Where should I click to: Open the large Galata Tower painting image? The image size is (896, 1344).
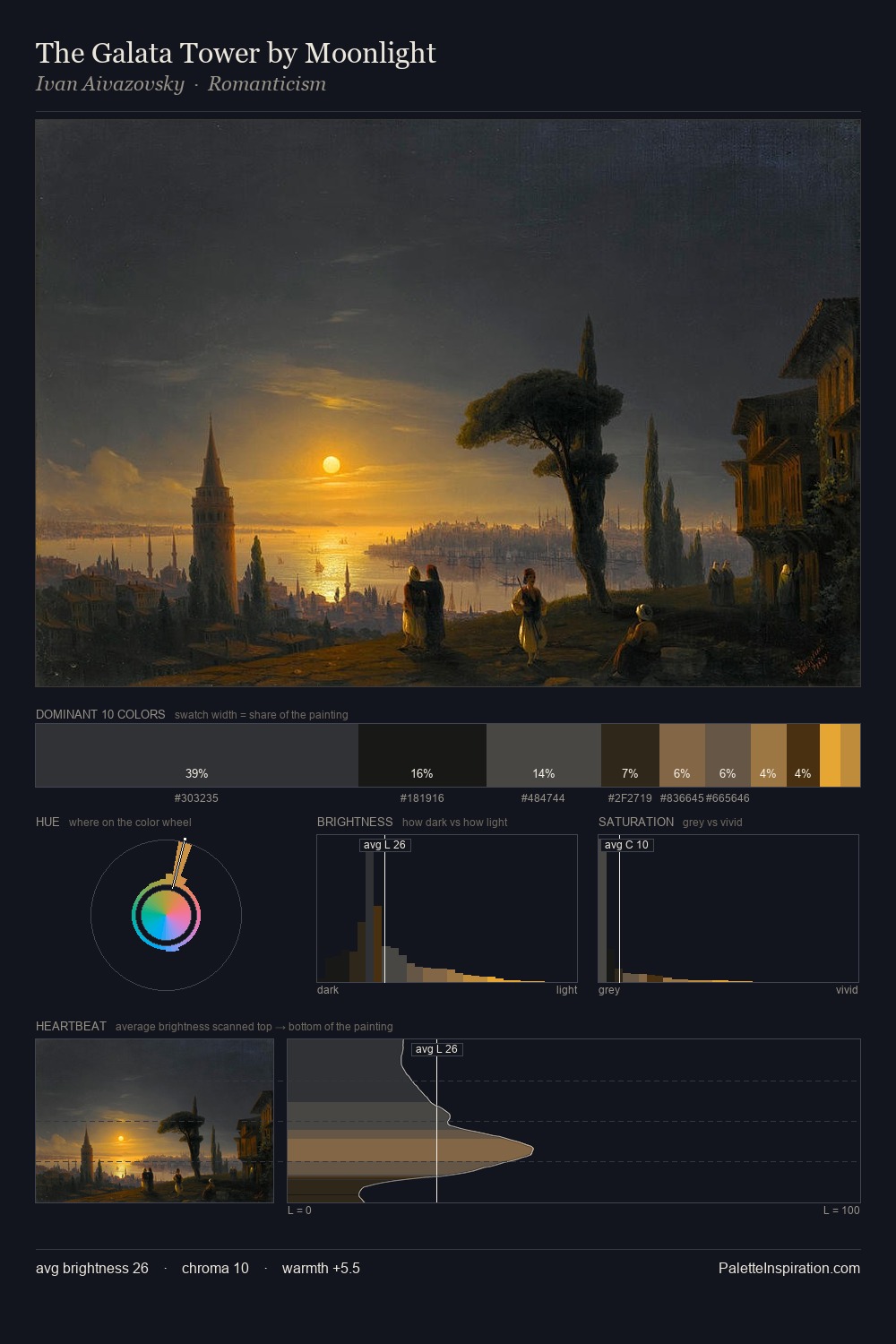click(448, 403)
